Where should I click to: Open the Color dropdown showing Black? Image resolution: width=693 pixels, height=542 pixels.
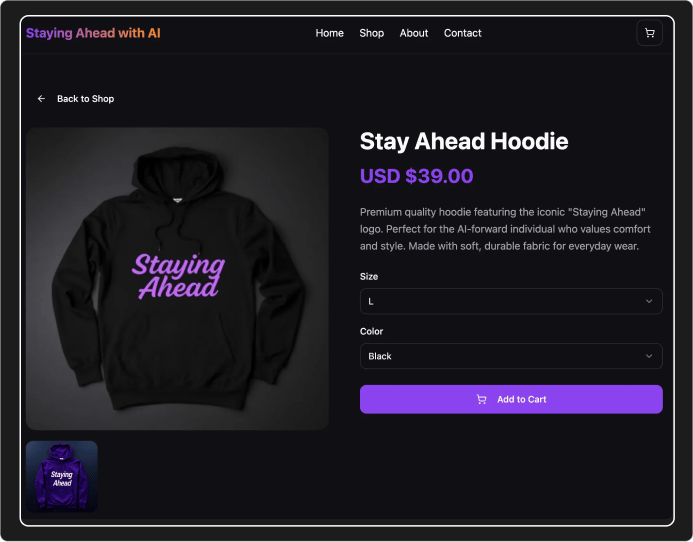tap(511, 356)
